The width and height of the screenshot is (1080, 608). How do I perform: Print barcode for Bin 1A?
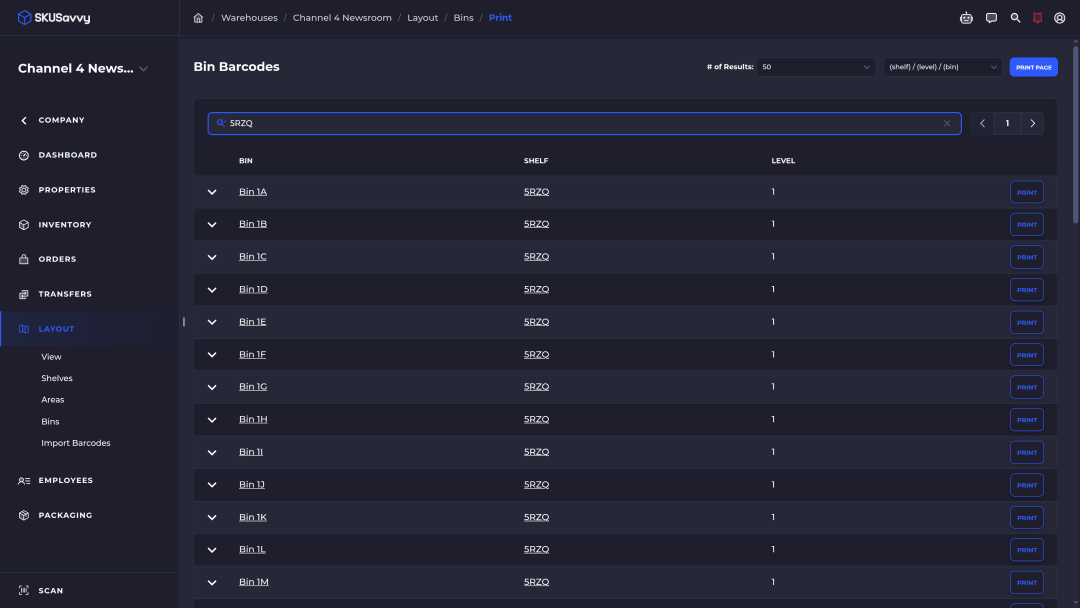(1026, 192)
